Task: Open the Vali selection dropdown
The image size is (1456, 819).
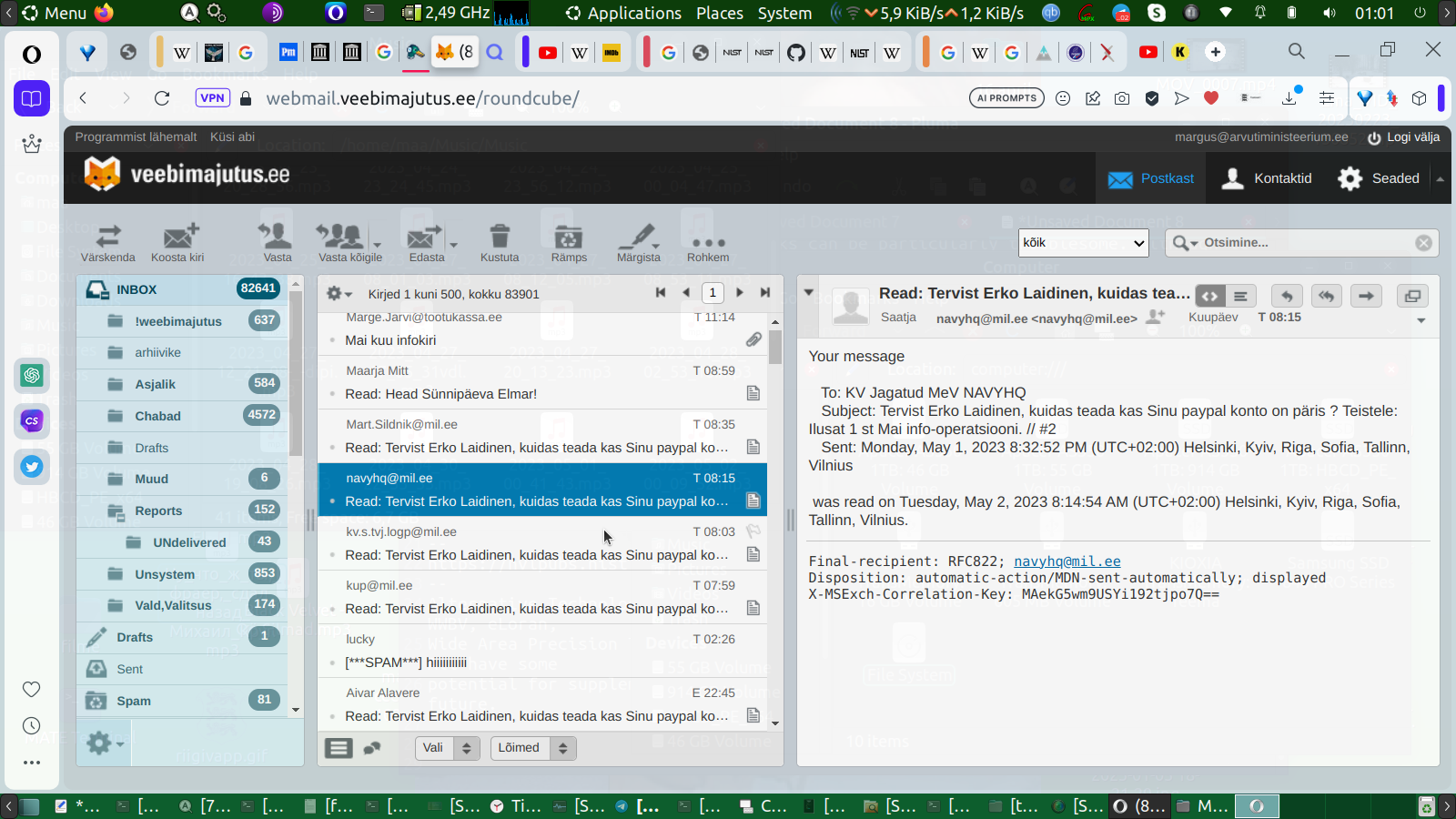Action: coord(447,748)
